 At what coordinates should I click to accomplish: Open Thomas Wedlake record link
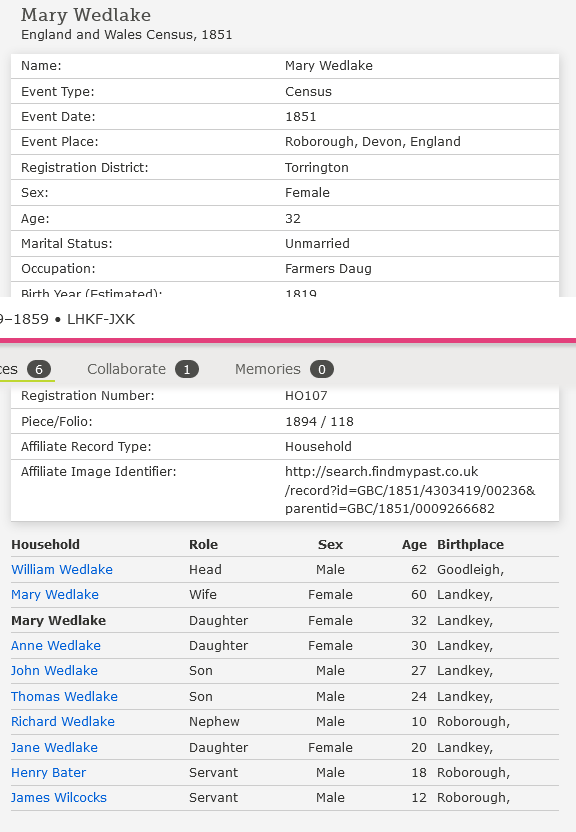[64, 696]
